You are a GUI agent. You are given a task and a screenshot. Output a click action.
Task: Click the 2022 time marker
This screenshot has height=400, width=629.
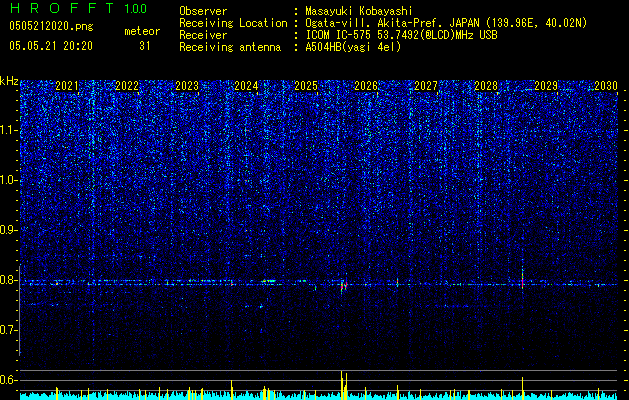coord(127,86)
